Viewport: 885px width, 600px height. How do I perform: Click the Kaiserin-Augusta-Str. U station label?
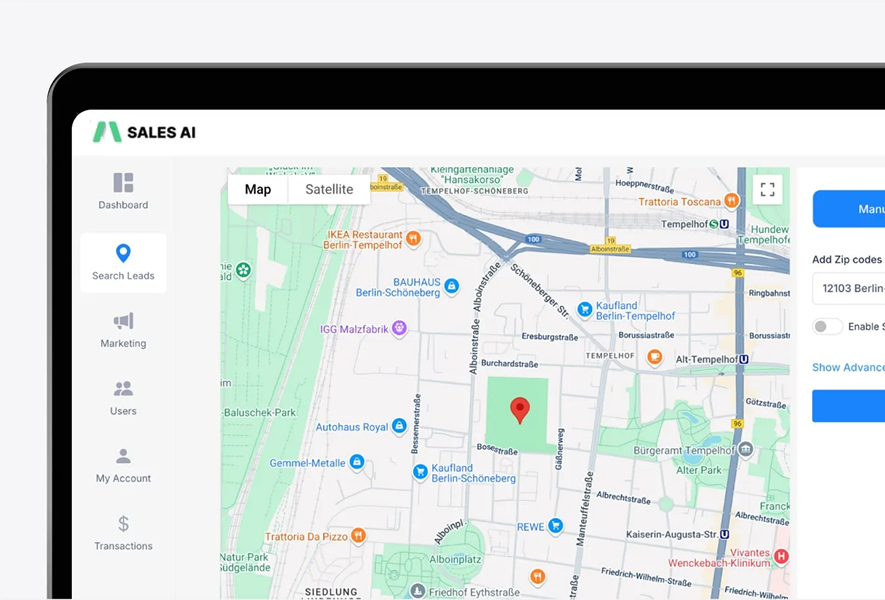[x=677, y=534]
